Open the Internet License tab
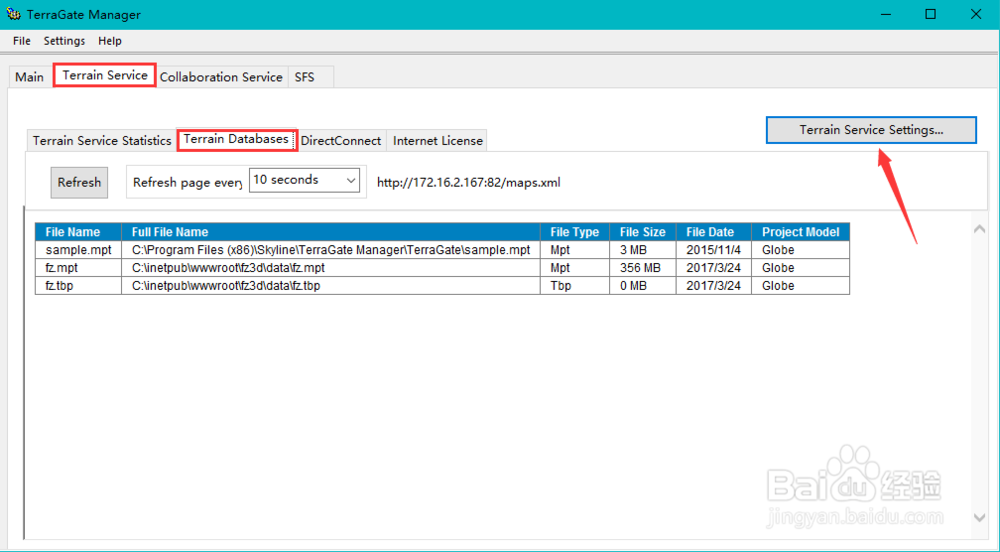The image size is (1000, 552). [x=438, y=140]
